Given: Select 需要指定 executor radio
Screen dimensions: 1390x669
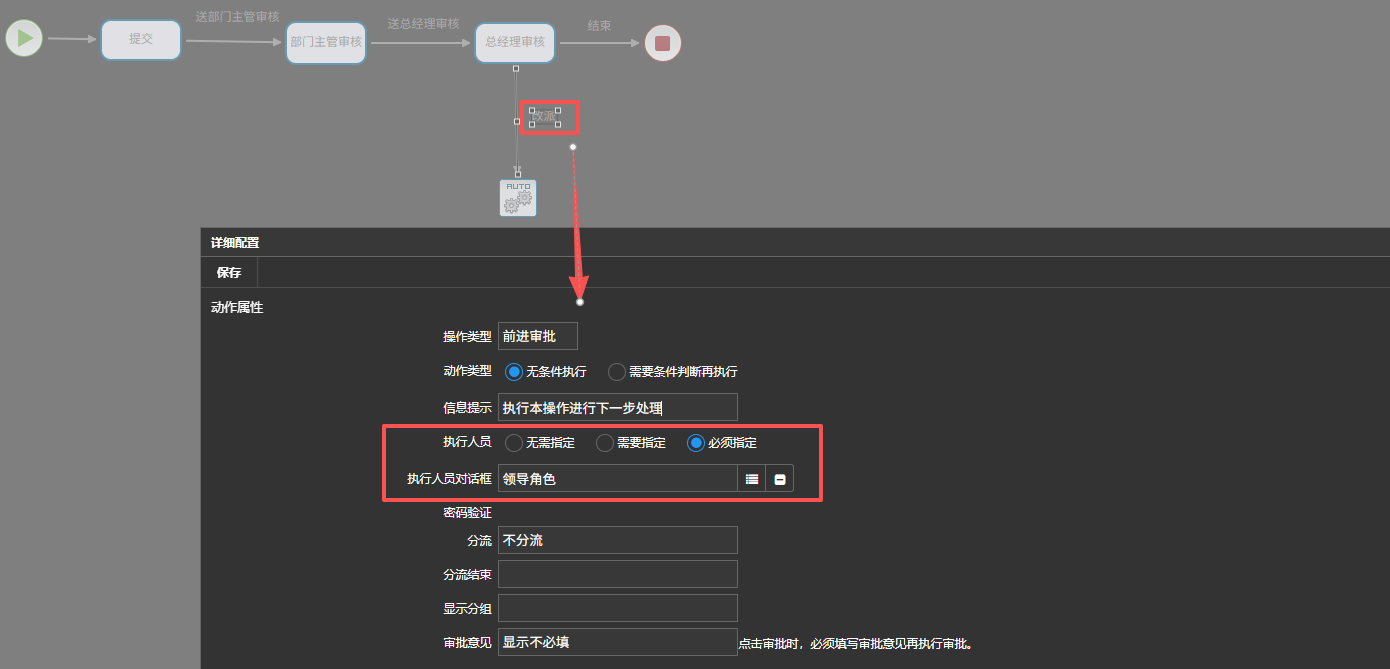Looking at the screenshot, I should click(605, 443).
